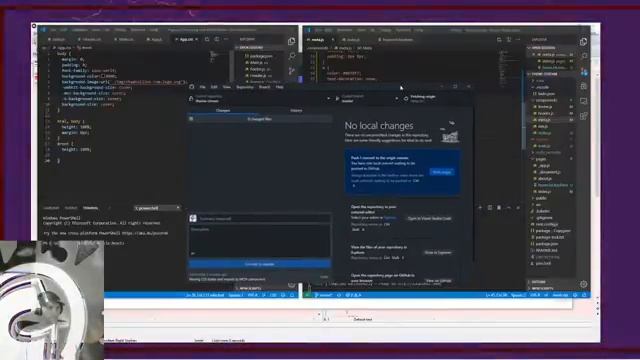Image resolution: width=640 pixels, height=360 pixels.
Task: Kill terminal with trash icon in right VS Code
Action: click(x=499, y=208)
